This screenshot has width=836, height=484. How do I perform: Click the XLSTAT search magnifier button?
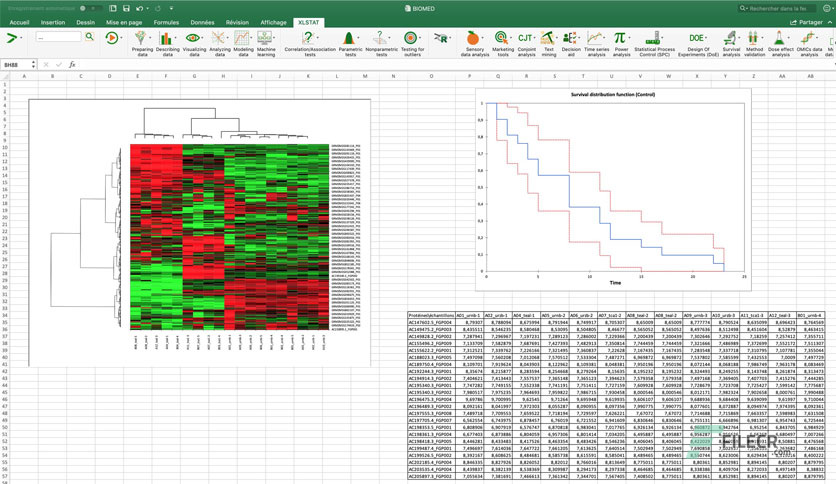coord(90,37)
